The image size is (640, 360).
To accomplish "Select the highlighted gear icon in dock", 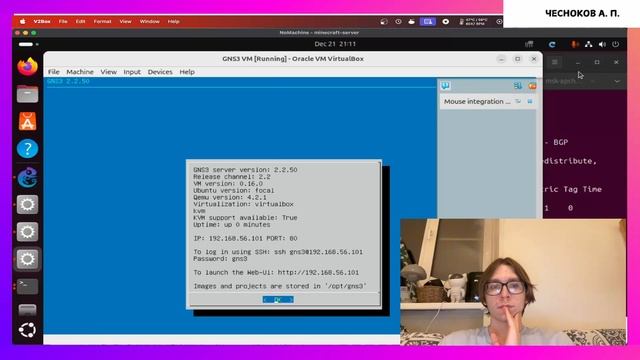I will [x=27, y=259].
